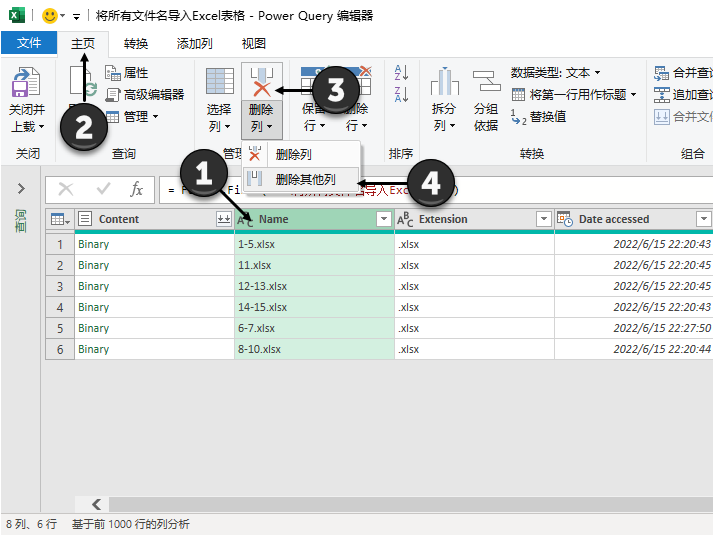Viewport: 713px width, 536px height.
Task: Click the horizontal scrollbar left arrow
Action: [96, 504]
